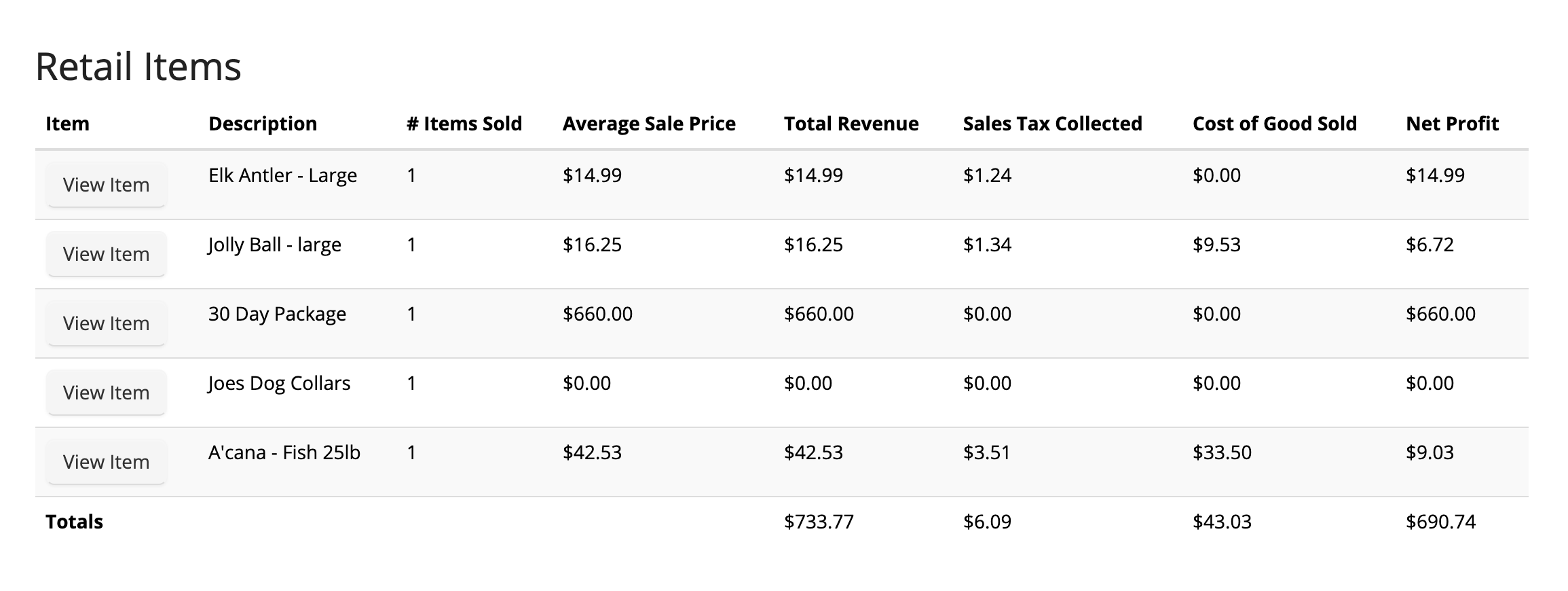Select total revenue $733.77
Screen dimensions: 1568x591
pos(819,522)
